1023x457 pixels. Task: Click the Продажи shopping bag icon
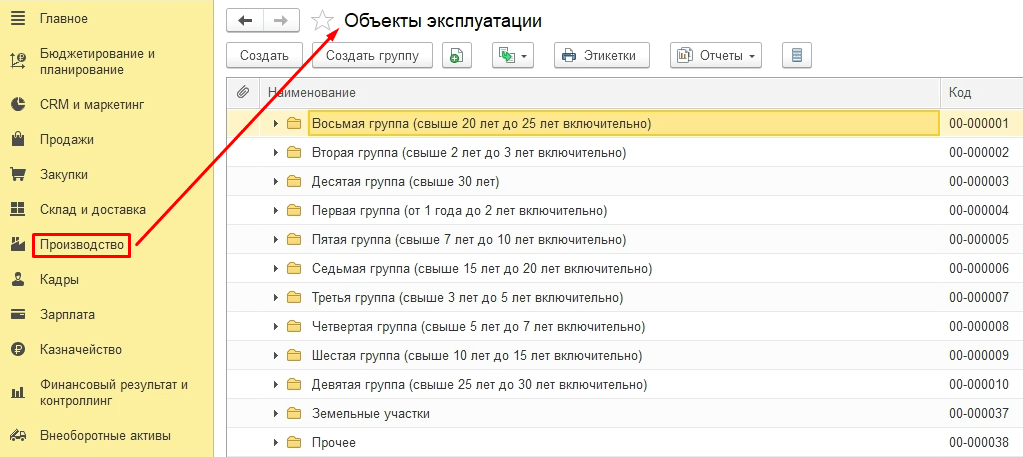point(18,139)
